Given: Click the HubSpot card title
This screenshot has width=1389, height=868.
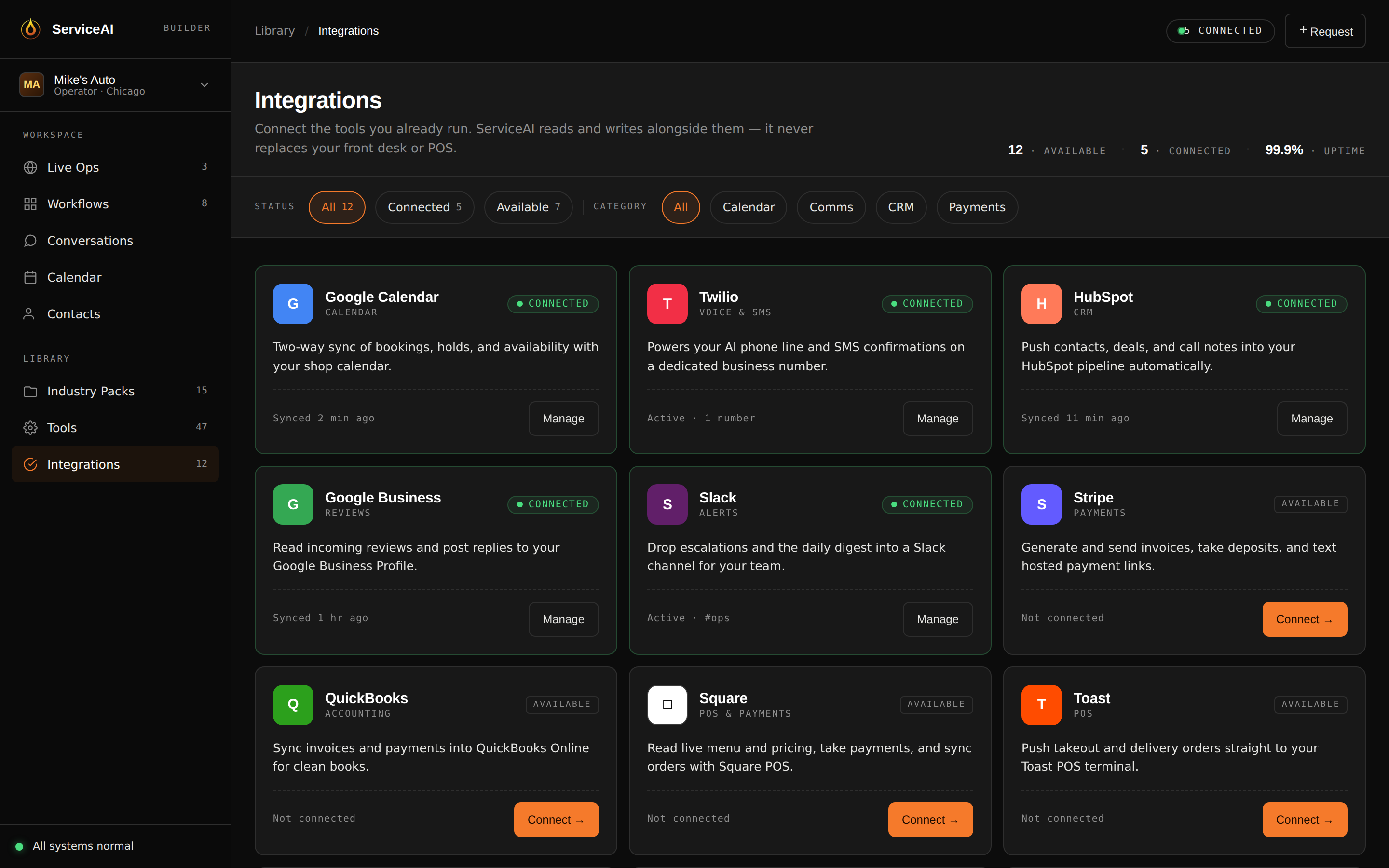Looking at the screenshot, I should [x=1103, y=297].
